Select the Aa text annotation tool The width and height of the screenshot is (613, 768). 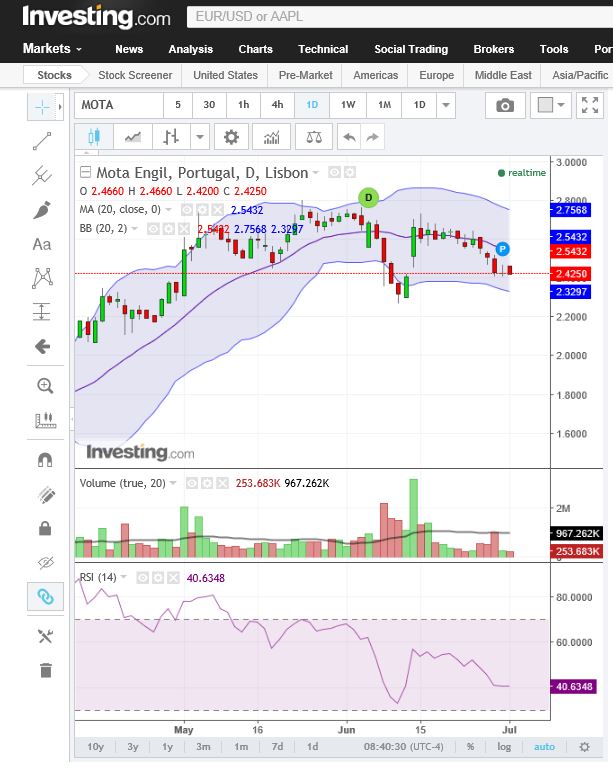42,244
